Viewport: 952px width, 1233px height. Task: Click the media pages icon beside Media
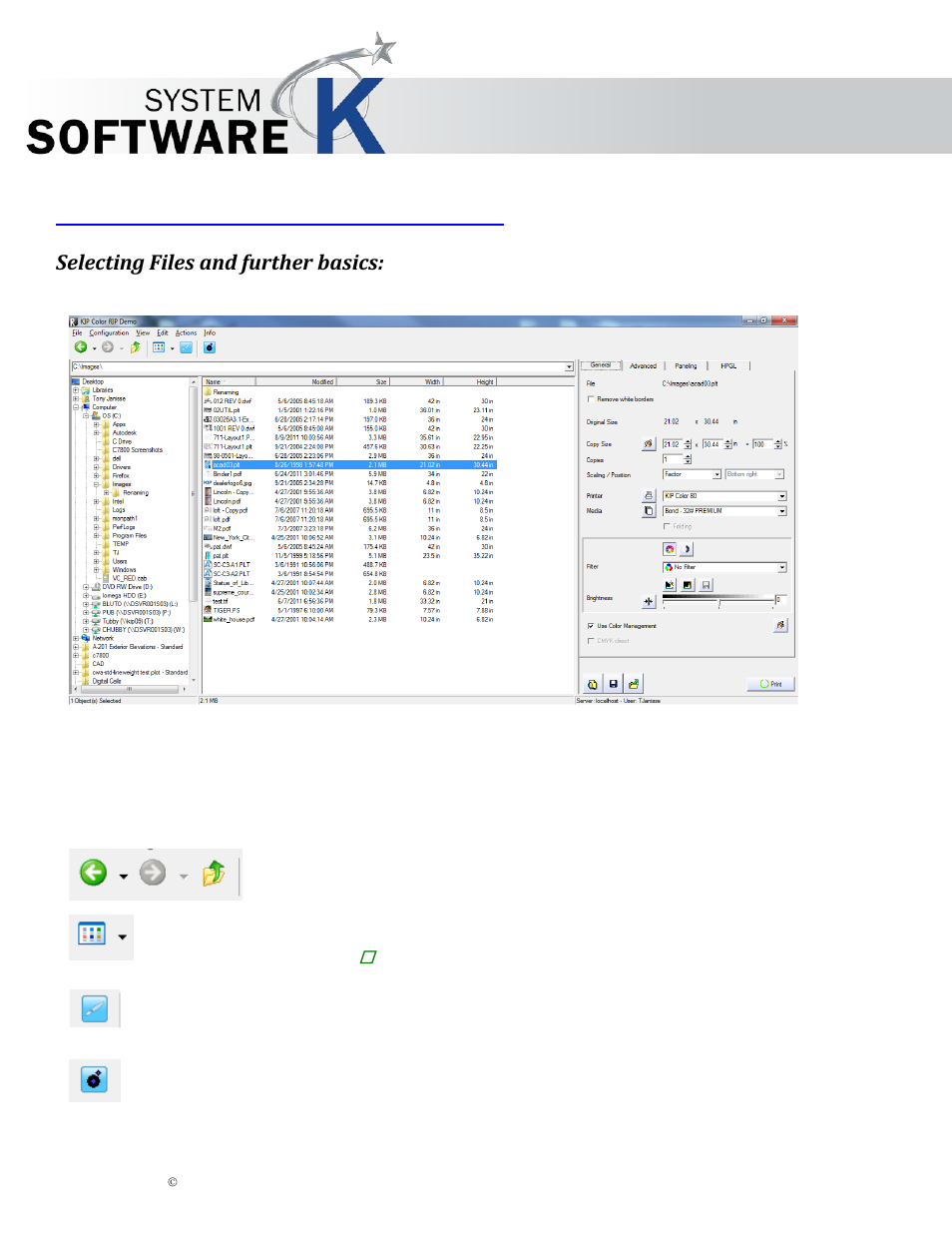649,510
